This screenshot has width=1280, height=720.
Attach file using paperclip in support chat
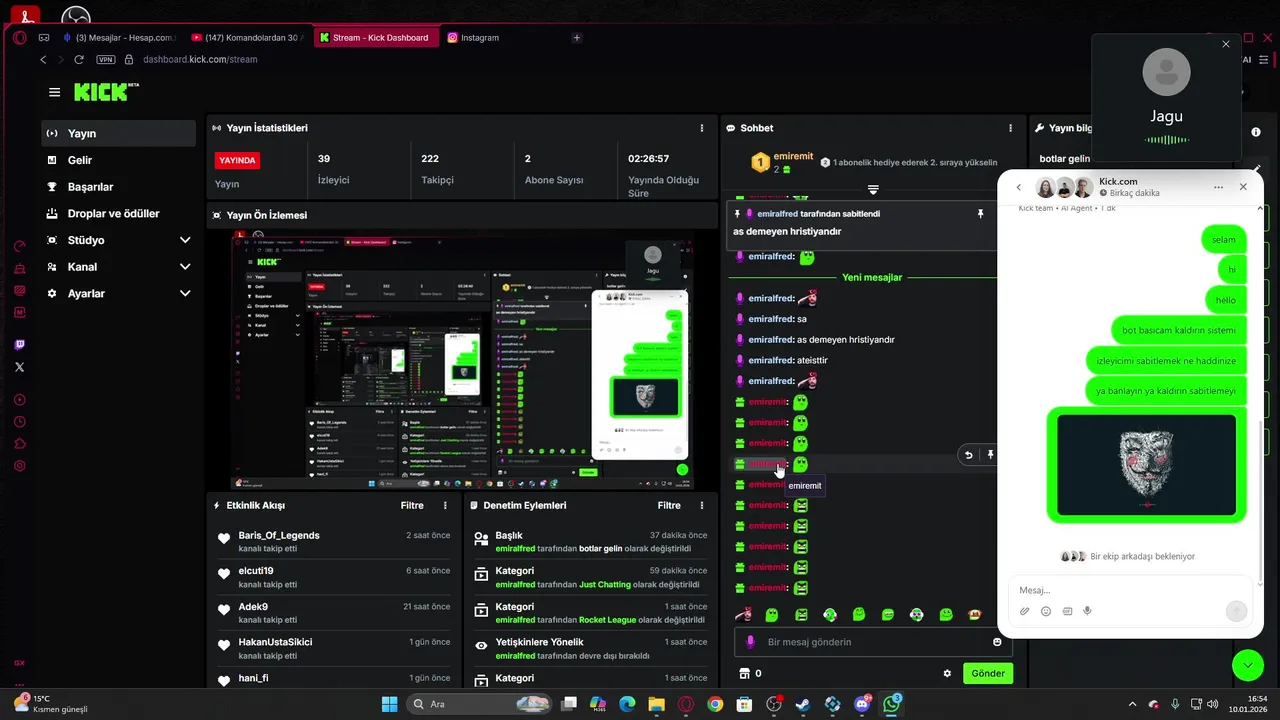click(x=1025, y=611)
